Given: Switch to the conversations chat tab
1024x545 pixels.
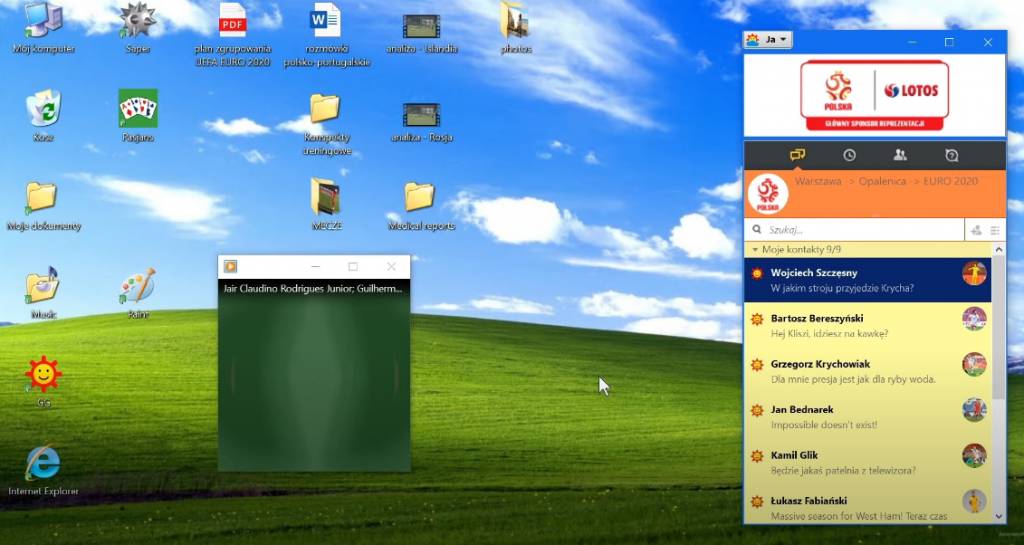Looking at the screenshot, I should [x=797, y=155].
